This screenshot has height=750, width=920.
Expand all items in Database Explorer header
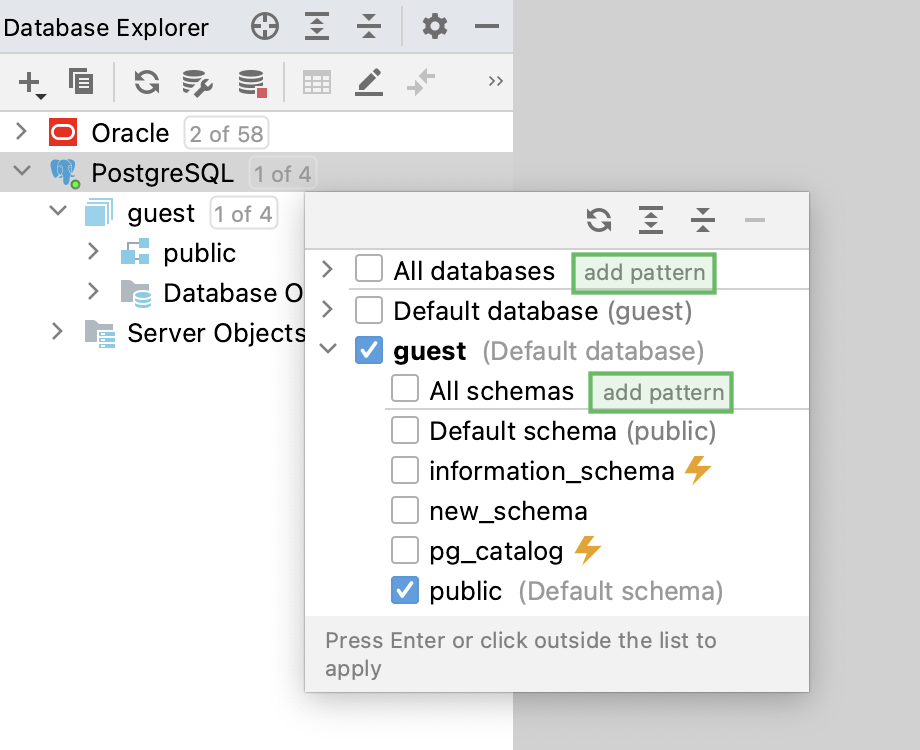point(317,26)
